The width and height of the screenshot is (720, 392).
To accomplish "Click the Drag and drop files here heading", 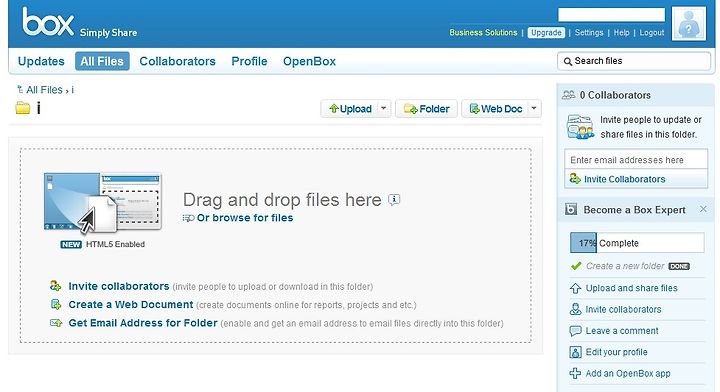I will [282, 200].
